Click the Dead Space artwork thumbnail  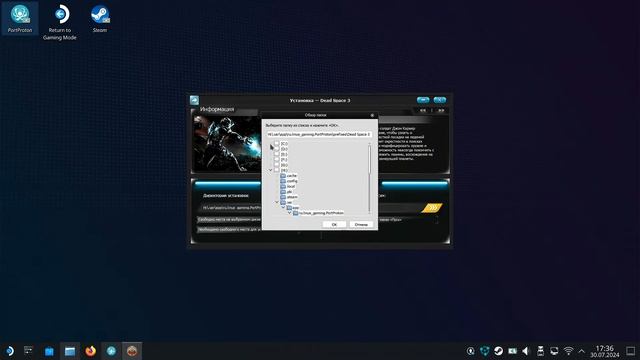pyautogui.click(x=227, y=143)
